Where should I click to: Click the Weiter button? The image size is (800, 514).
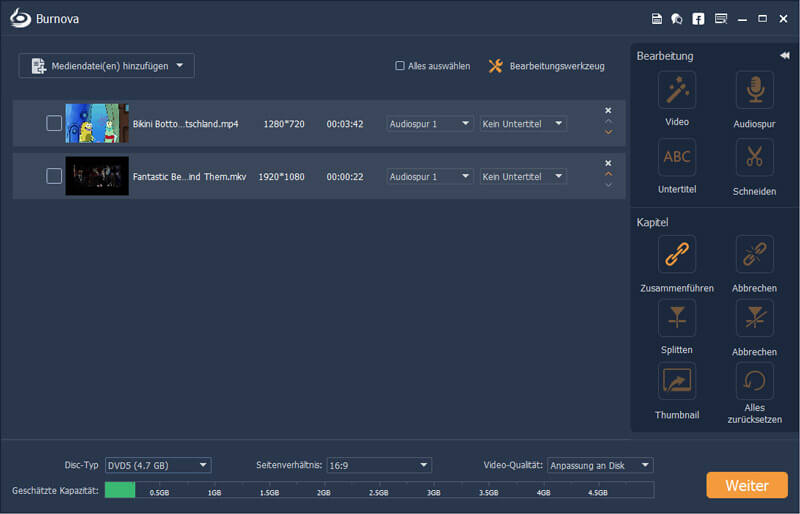coord(747,485)
